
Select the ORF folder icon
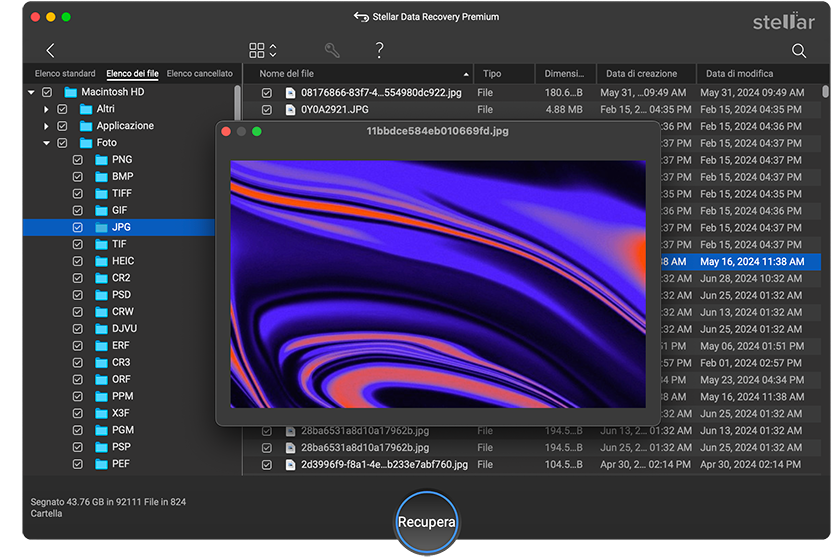[101, 380]
